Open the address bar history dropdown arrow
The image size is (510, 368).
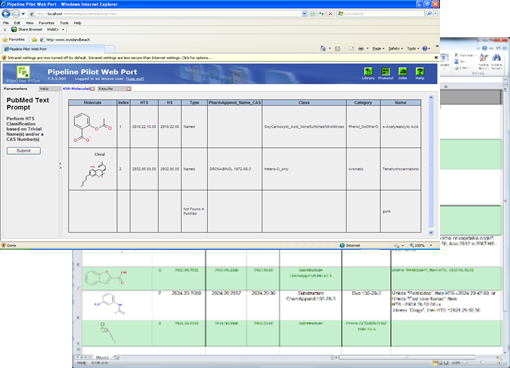(x=304, y=14)
